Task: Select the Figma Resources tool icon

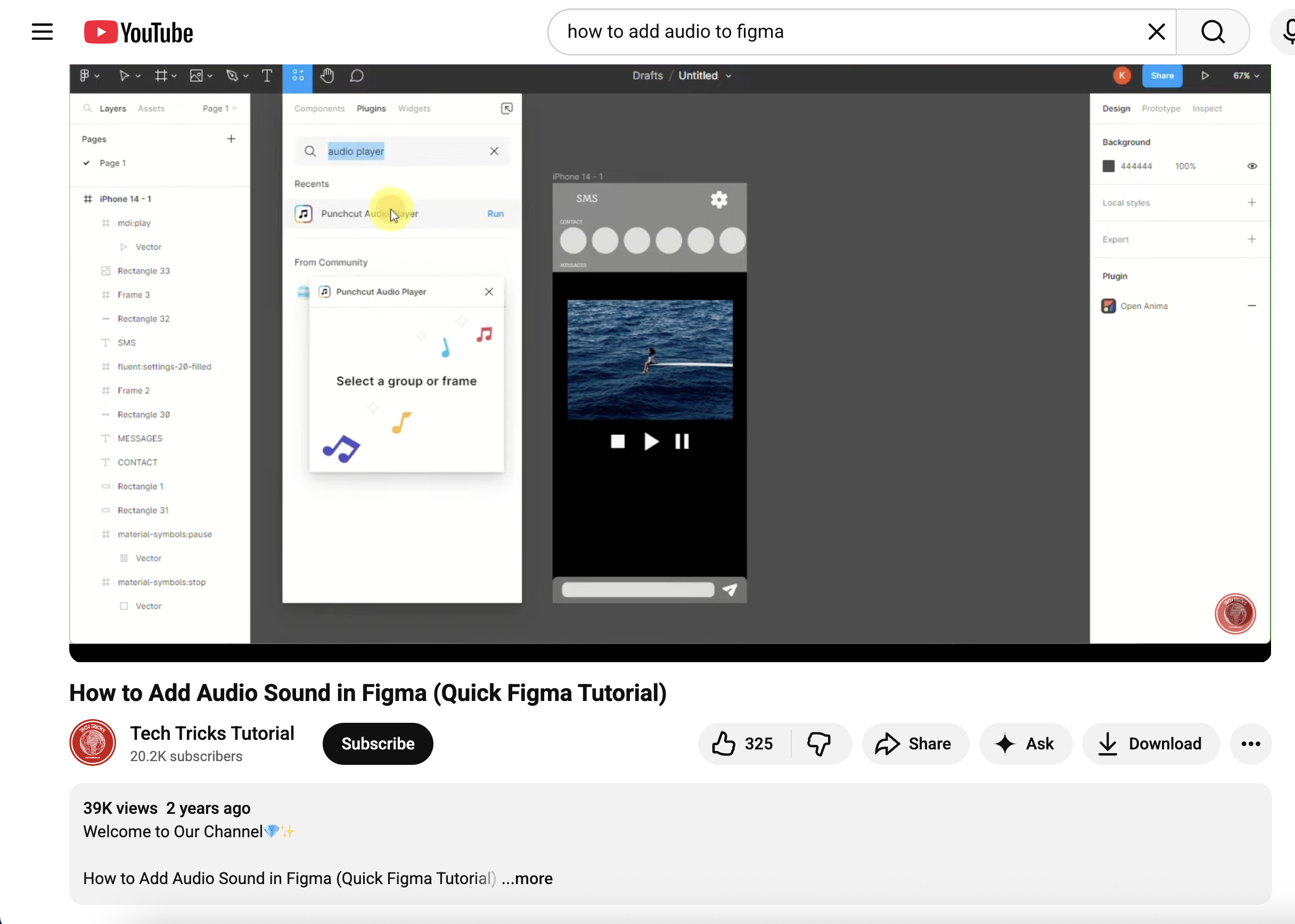Action: click(x=298, y=76)
